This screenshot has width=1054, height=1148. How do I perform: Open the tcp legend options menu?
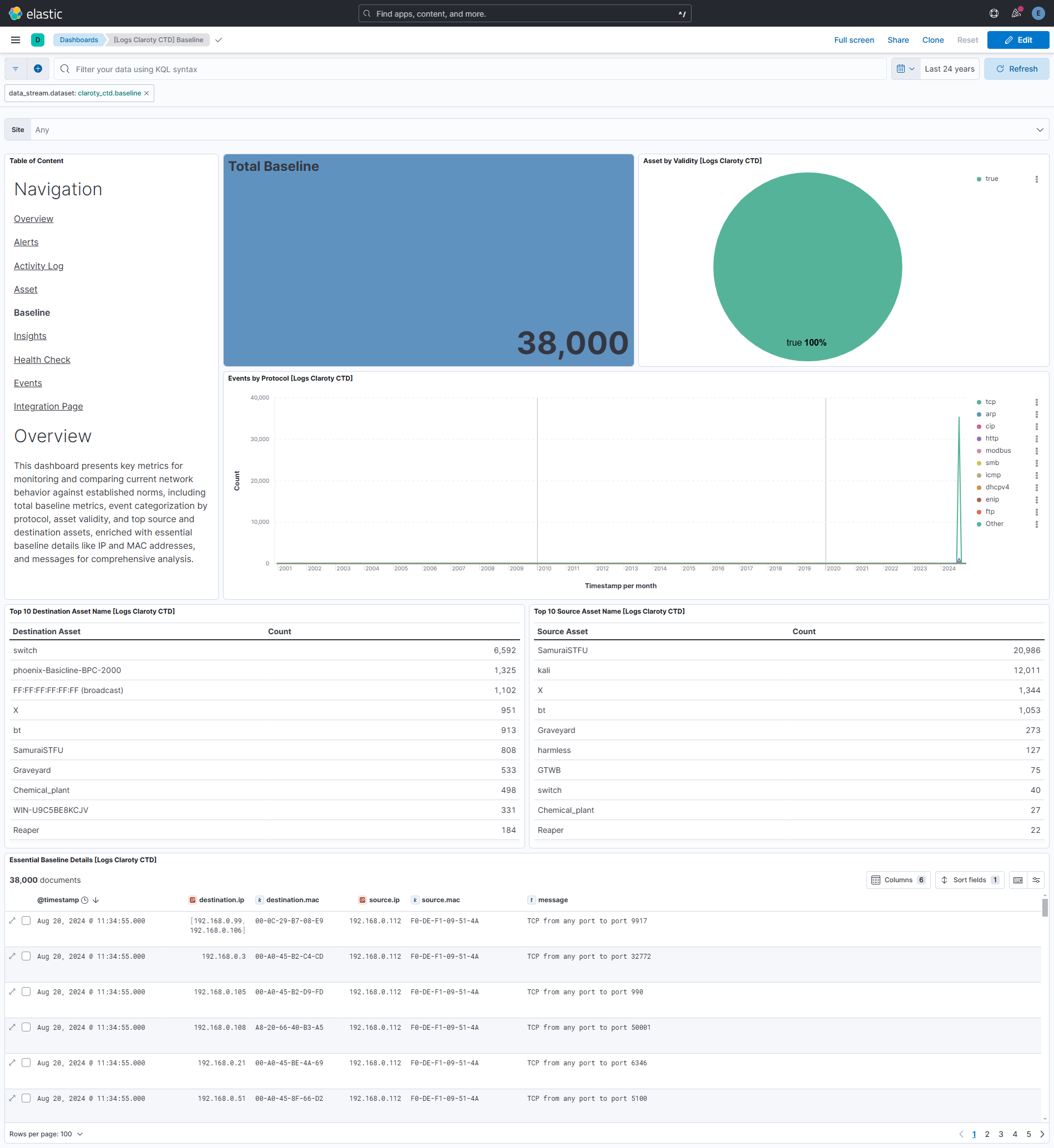point(1037,402)
